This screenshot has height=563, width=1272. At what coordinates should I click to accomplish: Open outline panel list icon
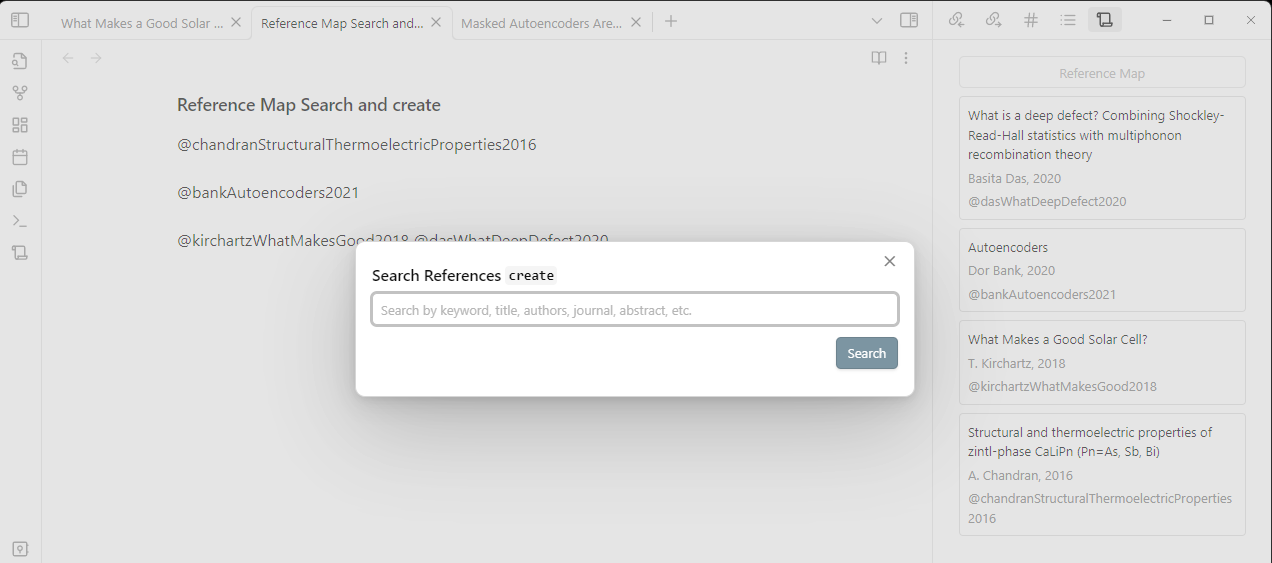[x=1068, y=20]
